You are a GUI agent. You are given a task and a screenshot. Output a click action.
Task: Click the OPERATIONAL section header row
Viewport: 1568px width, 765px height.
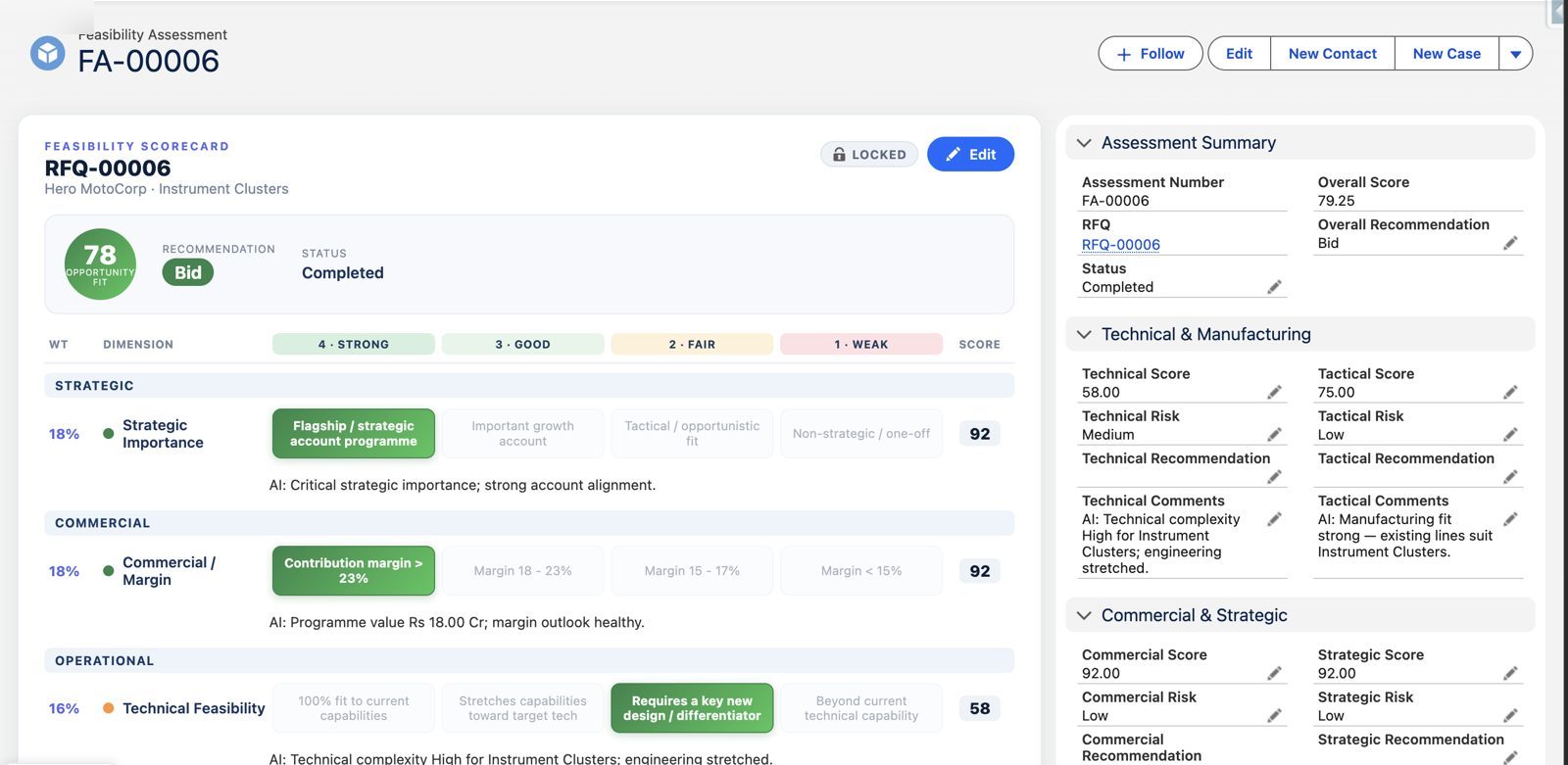[529, 660]
